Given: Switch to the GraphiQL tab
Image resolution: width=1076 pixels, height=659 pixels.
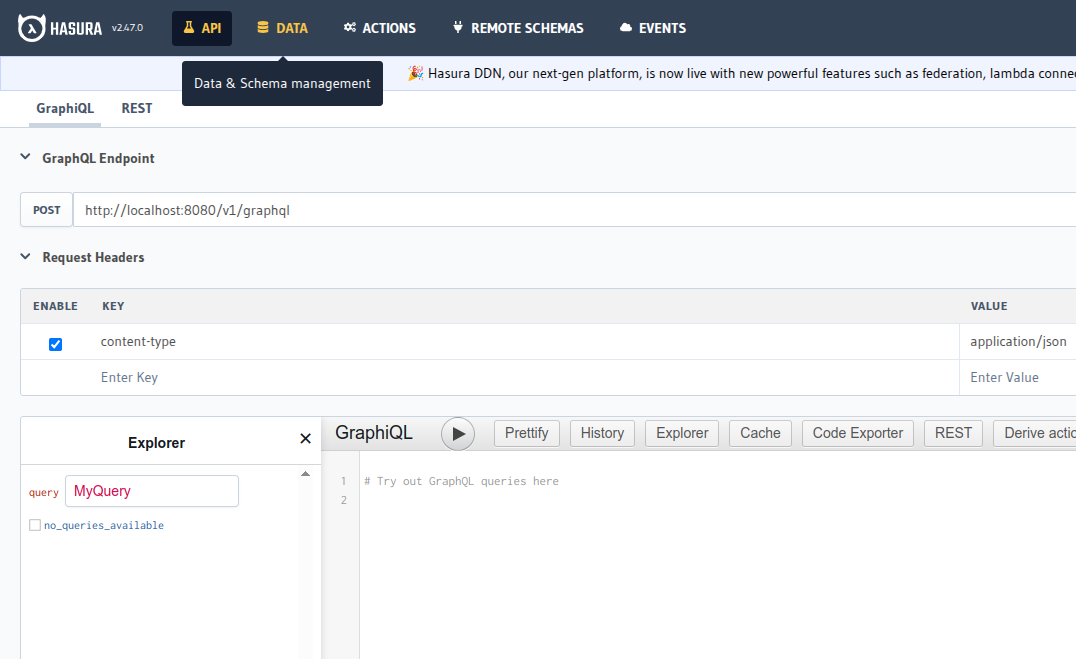Looking at the screenshot, I should point(65,108).
